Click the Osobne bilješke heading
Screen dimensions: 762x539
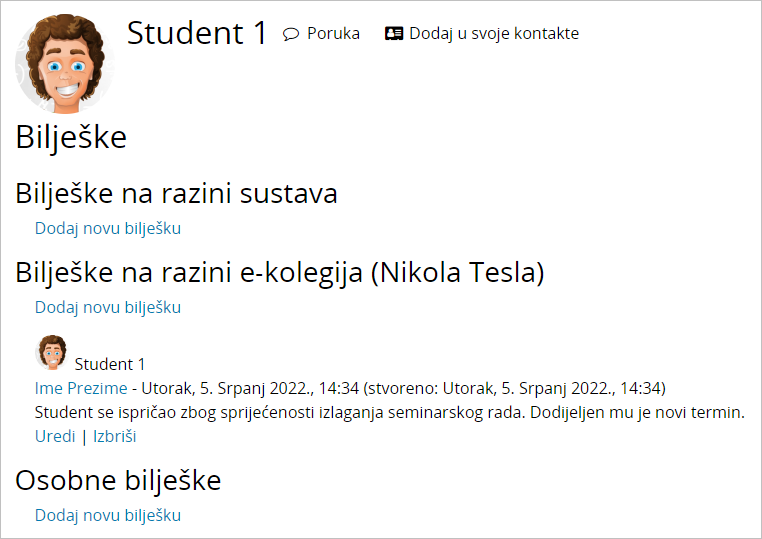118,480
